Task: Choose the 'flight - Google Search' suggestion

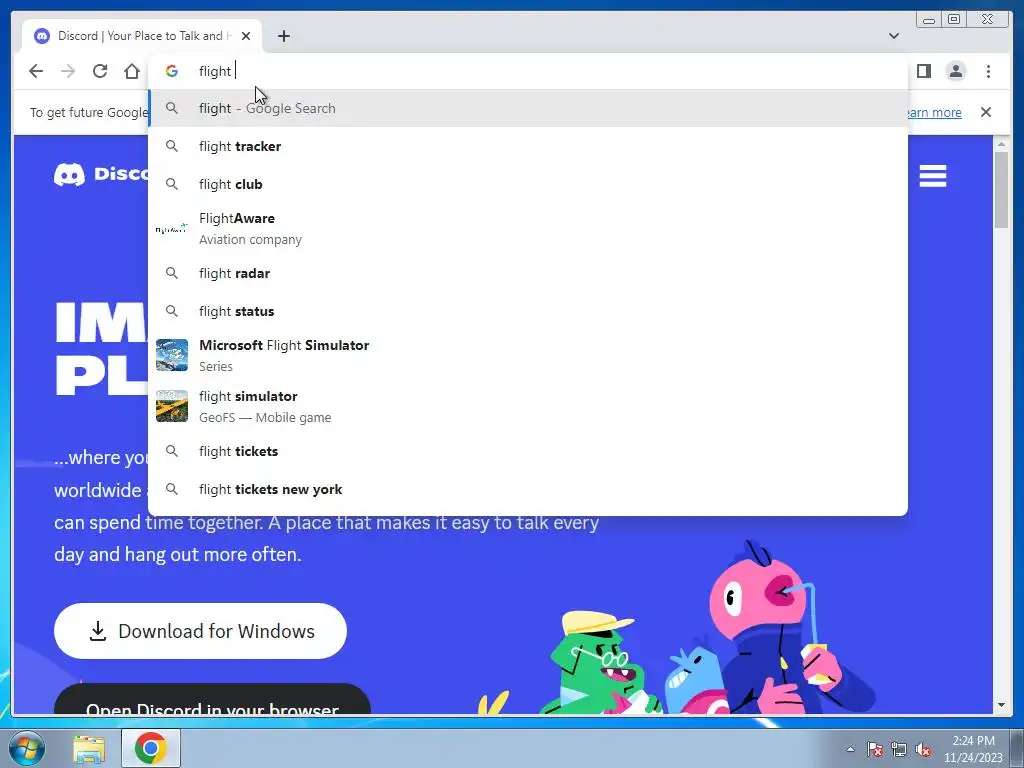Action: coord(528,108)
